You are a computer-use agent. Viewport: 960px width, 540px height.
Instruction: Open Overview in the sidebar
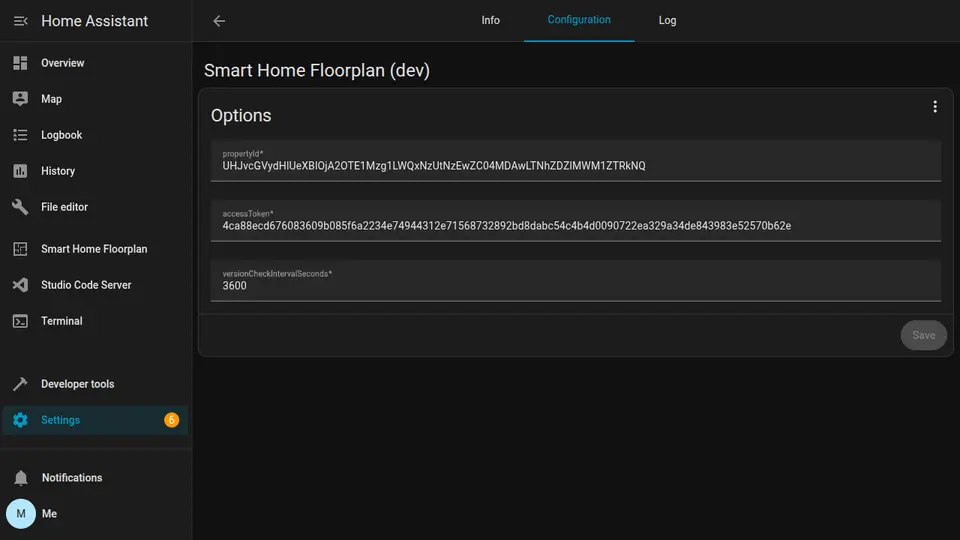tap(96, 63)
